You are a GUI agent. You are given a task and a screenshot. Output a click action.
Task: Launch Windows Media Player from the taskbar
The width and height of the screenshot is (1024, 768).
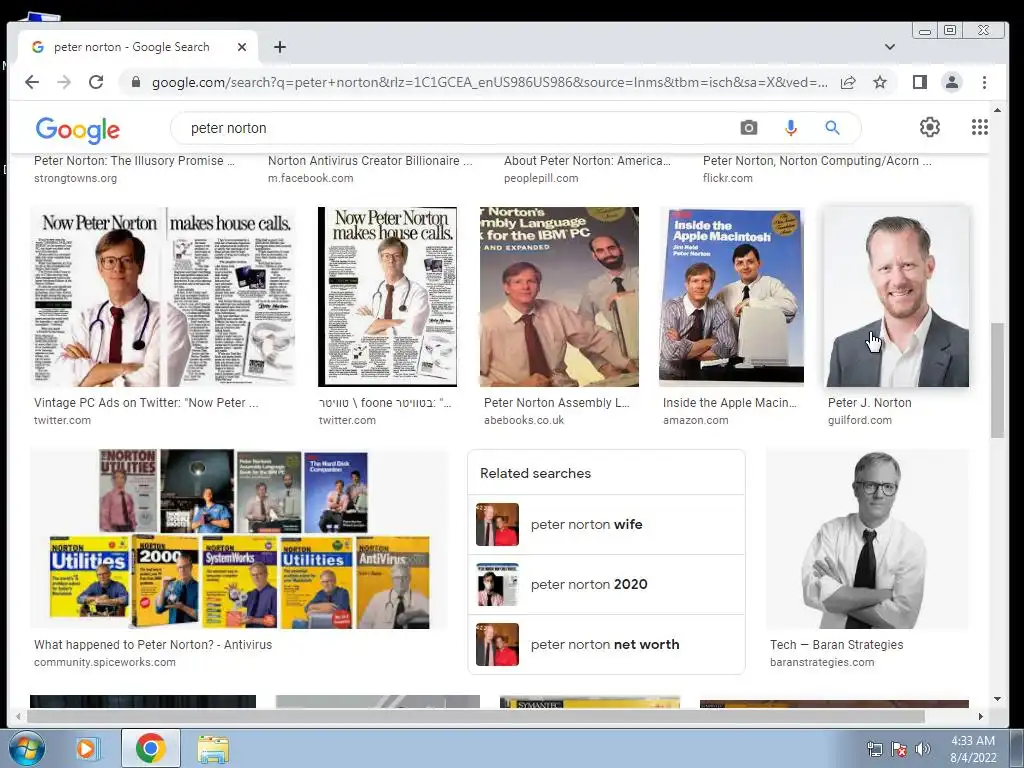click(x=86, y=748)
